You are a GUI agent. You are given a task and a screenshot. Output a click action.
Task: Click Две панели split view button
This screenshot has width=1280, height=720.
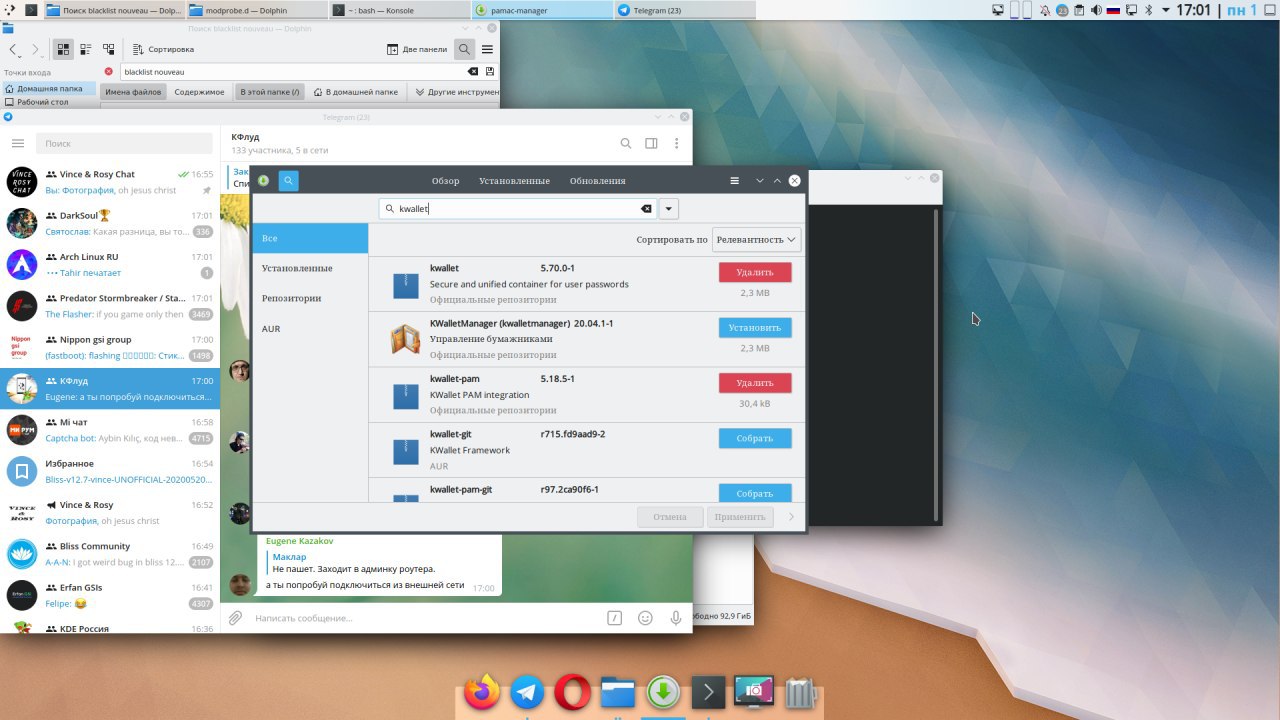(417, 49)
